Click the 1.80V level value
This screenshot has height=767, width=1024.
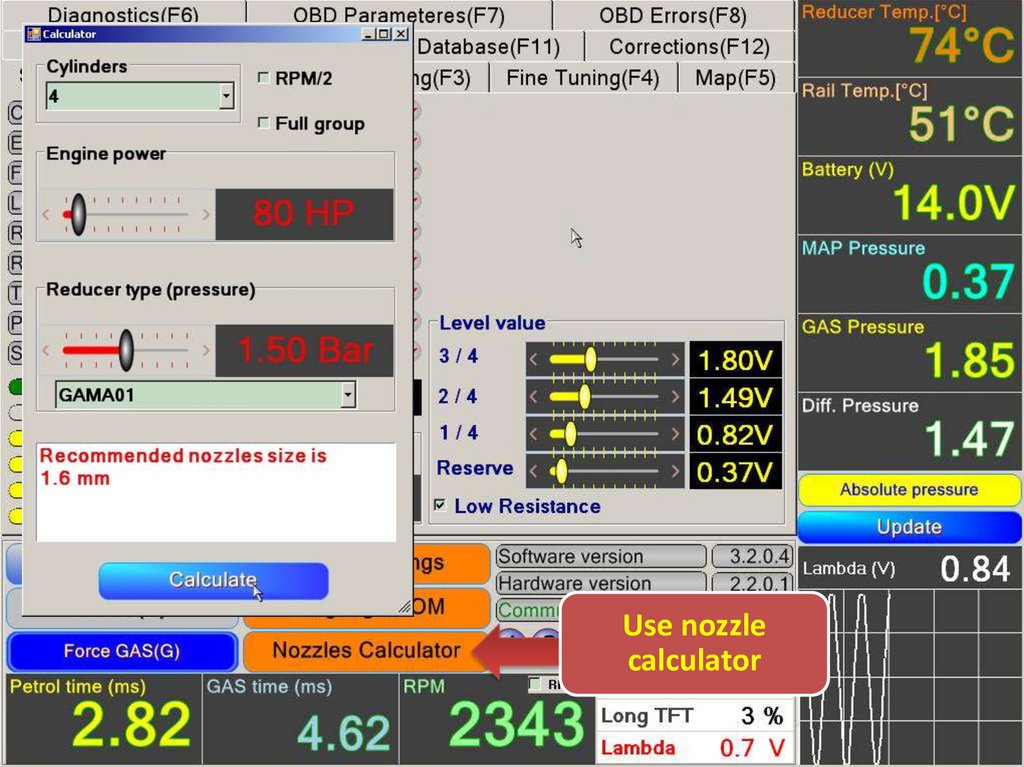coord(736,359)
